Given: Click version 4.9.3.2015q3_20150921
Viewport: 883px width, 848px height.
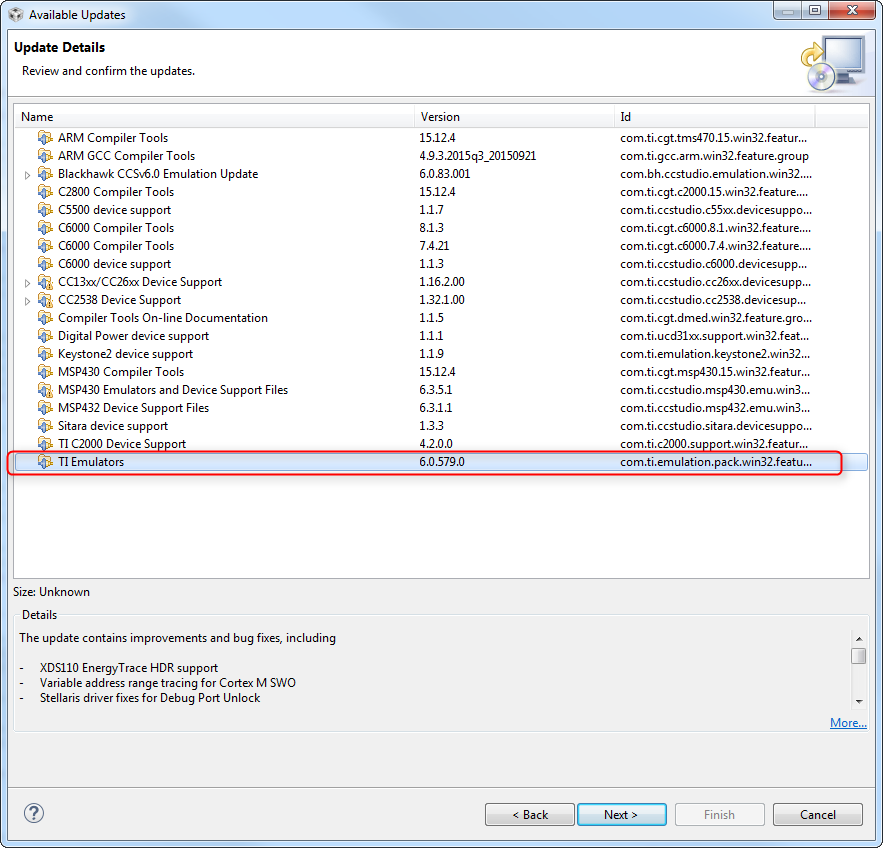Looking at the screenshot, I should 478,155.
